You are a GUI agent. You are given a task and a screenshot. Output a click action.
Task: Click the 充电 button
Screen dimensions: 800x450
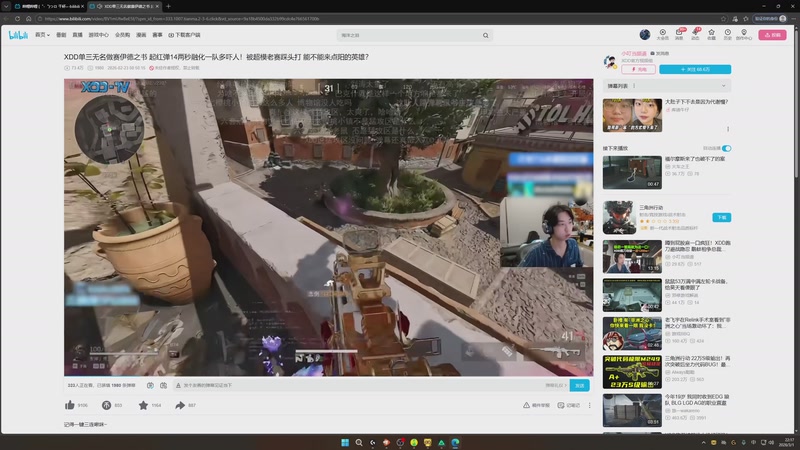pos(638,69)
